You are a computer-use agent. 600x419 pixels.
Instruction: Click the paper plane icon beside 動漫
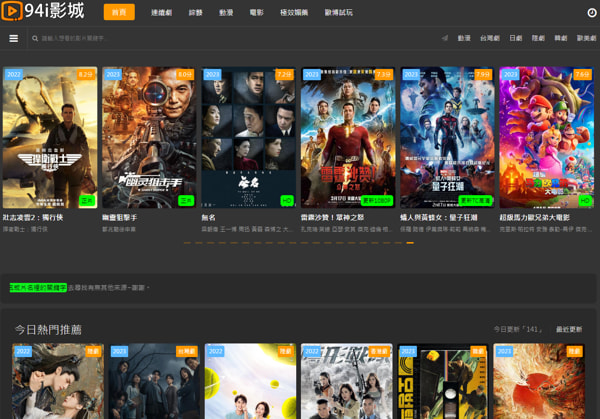(x=445, y=38)
